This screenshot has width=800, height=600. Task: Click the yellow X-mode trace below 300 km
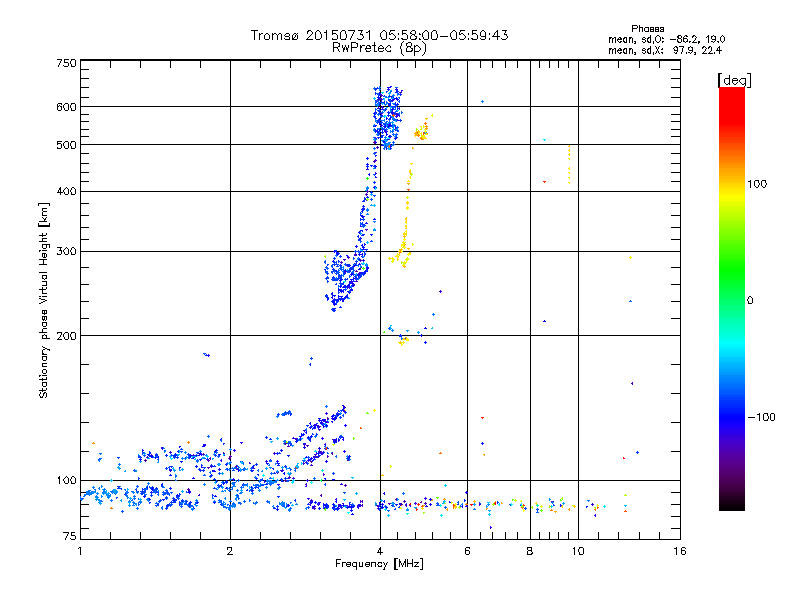401,257
